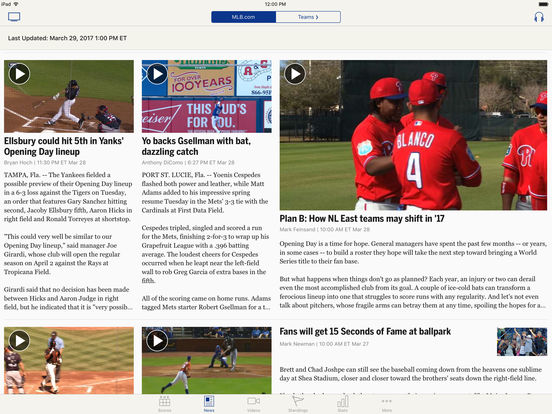This screenshot has height=414, width=552.
Task: Play the Plan B NL East video
Action: pyautogui.click(x=295, y=74)
